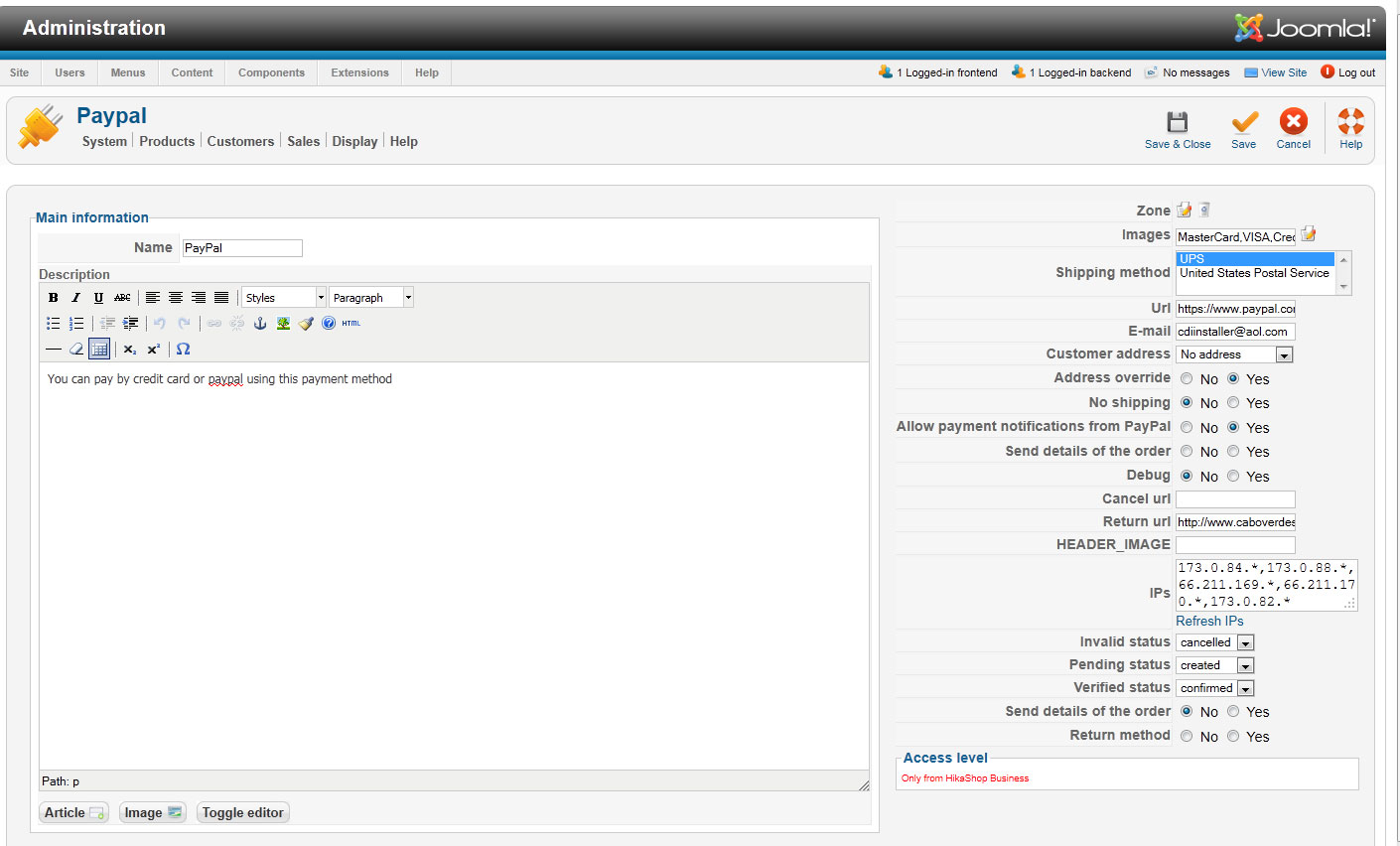Click the empty Cancel url field
This screenshot has width=1400, height=846.
1235,499
